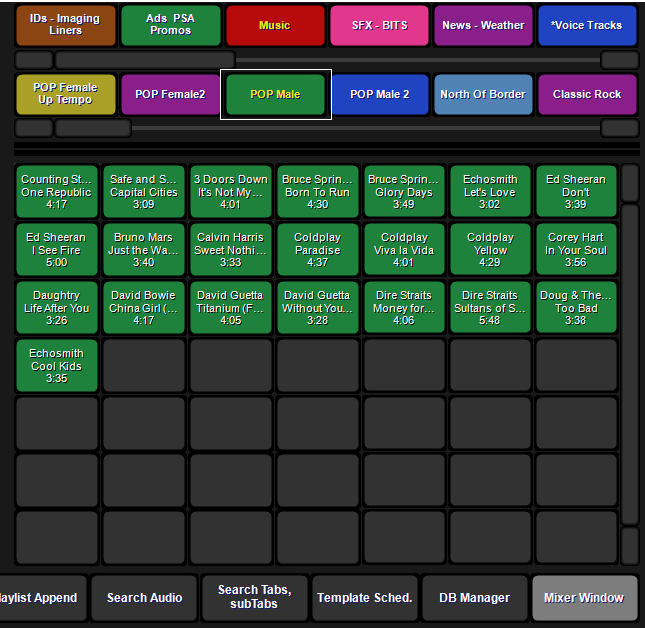Viewport: 645px width, 628px height.
Task: Choose the North Of Border subtab
Action: 483,94
